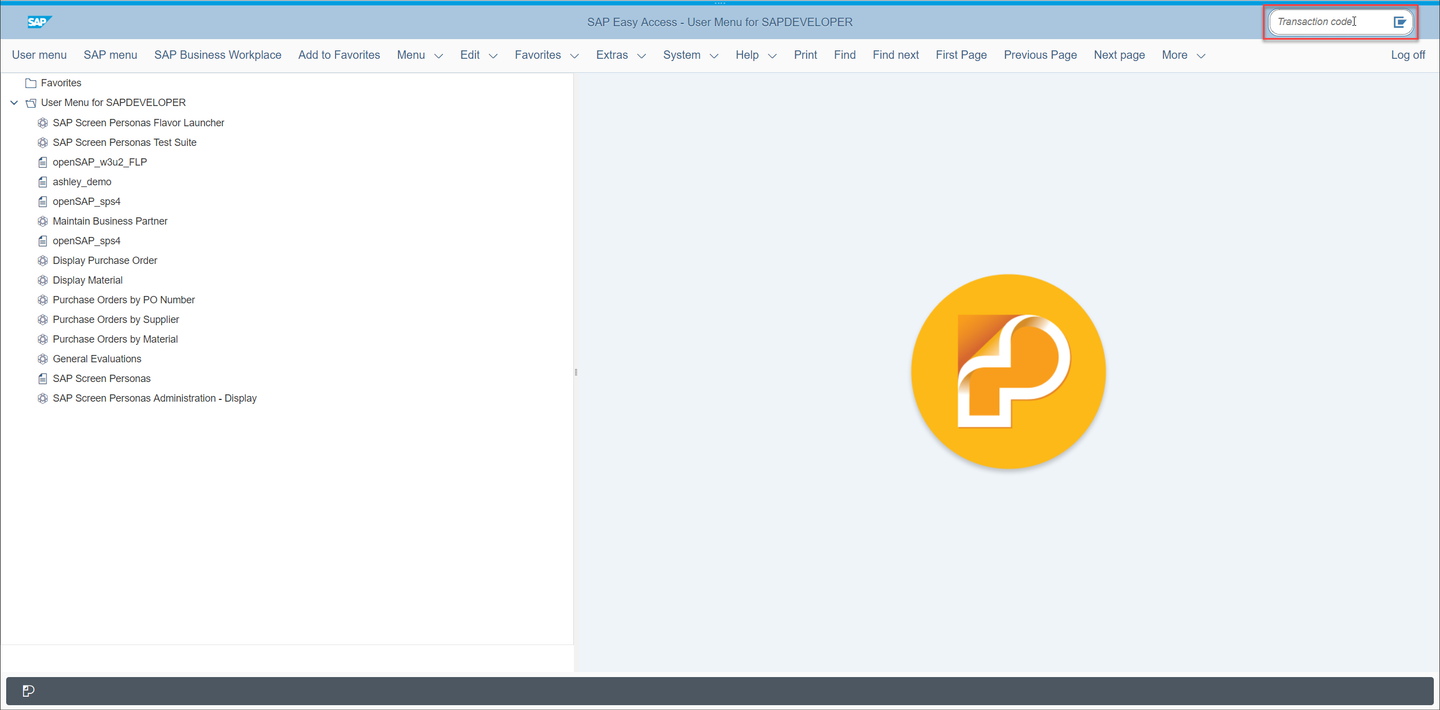Image resolution: width=1440 pixels, height=710 pixels.
Task: Click Add to Favorites
Action: click(x=339, y=55)
